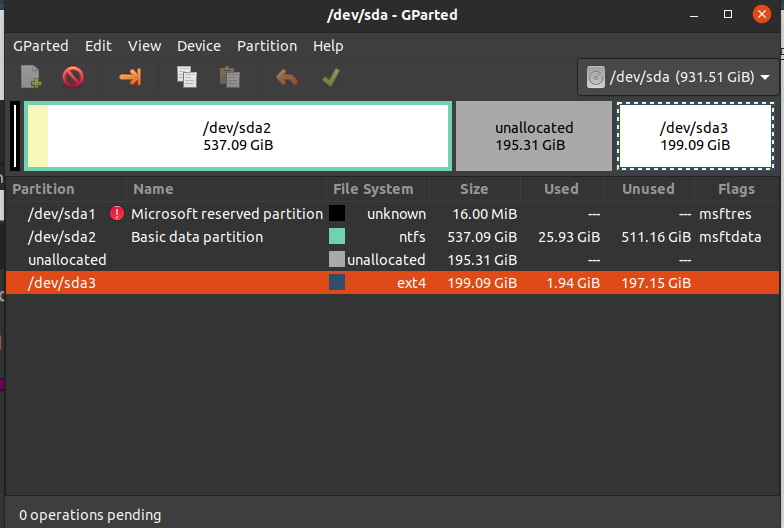Select the /dev/sda3 partition row
This screenshot has width=784, height=528.
[x=392, y=283]
